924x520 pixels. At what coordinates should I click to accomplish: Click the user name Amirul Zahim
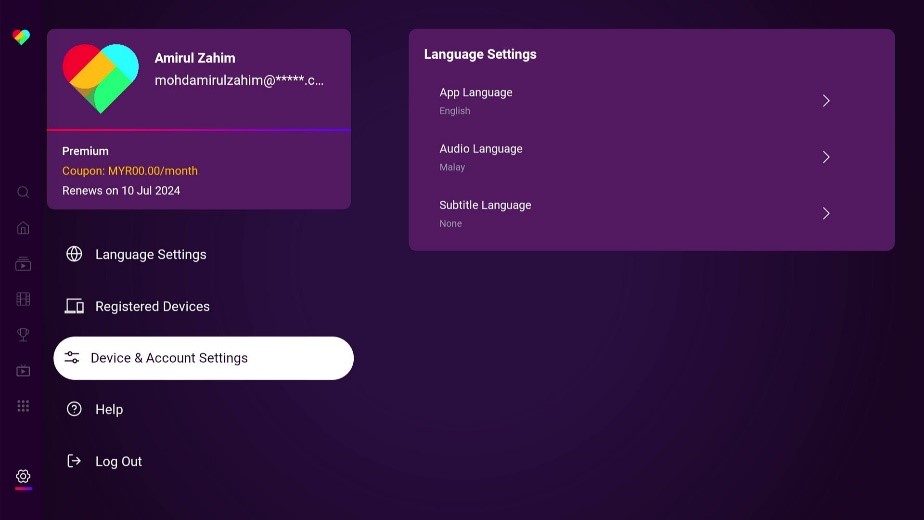(x=194, y=58)
